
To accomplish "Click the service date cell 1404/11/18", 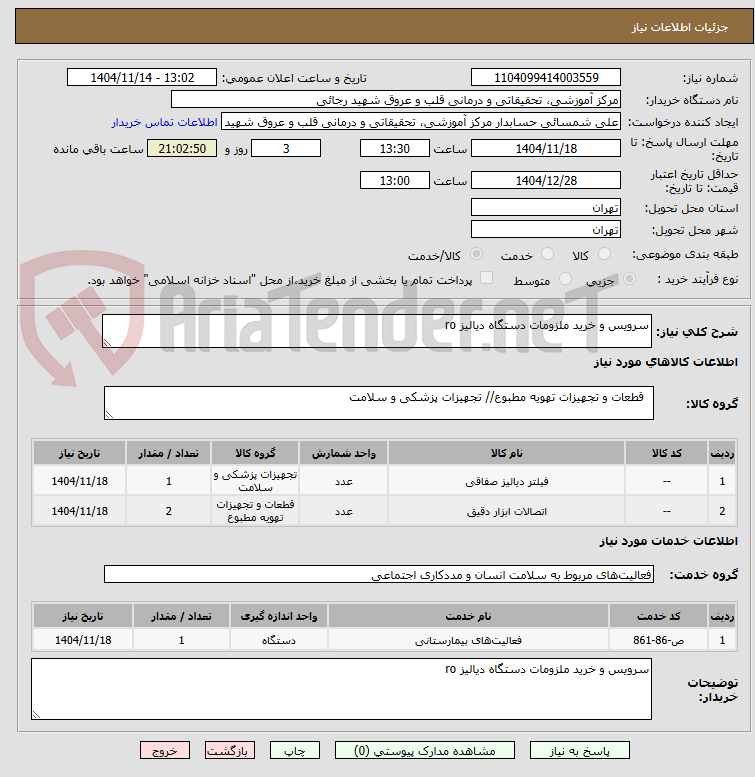I will tap(83, 640).
